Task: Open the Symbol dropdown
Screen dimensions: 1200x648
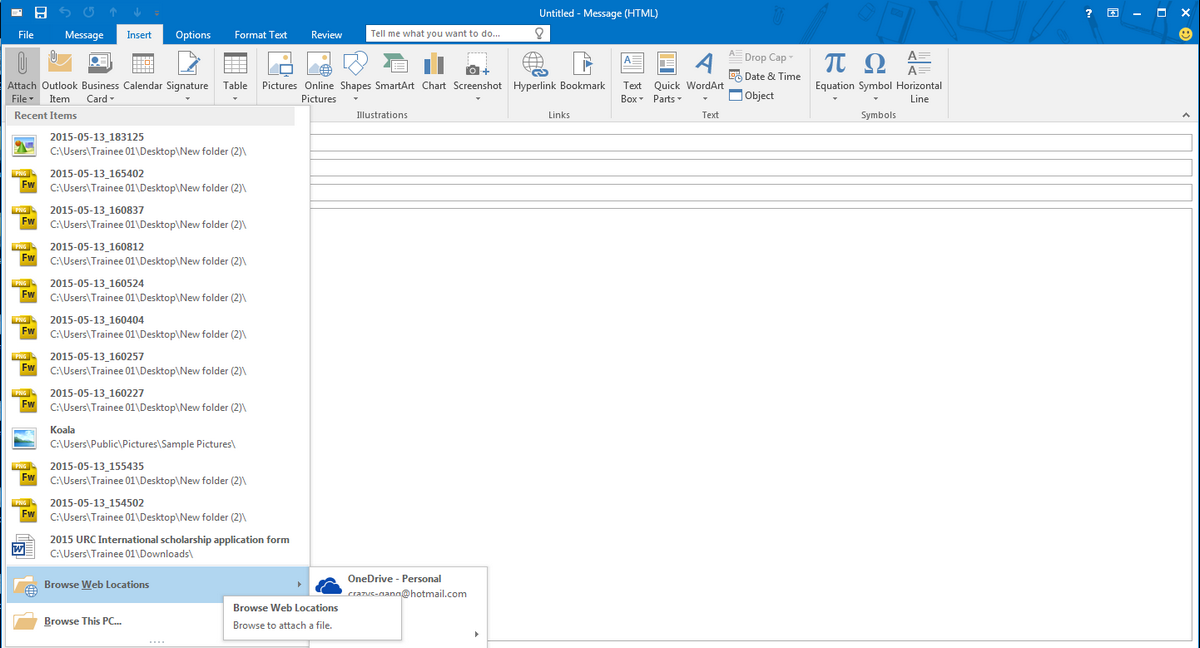Action: [875, 77]
